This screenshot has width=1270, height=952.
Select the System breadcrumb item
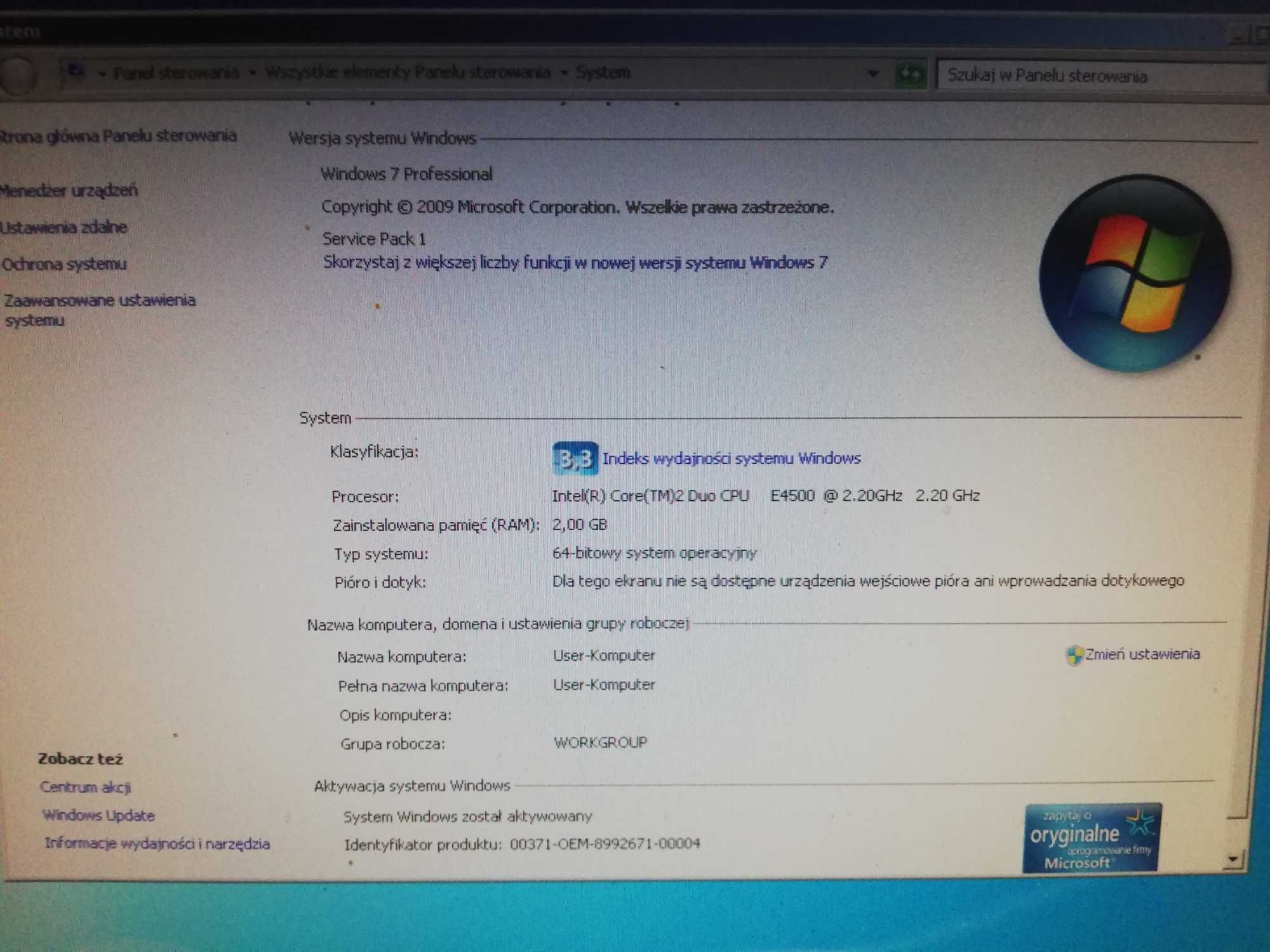click(x=603, y=72)
